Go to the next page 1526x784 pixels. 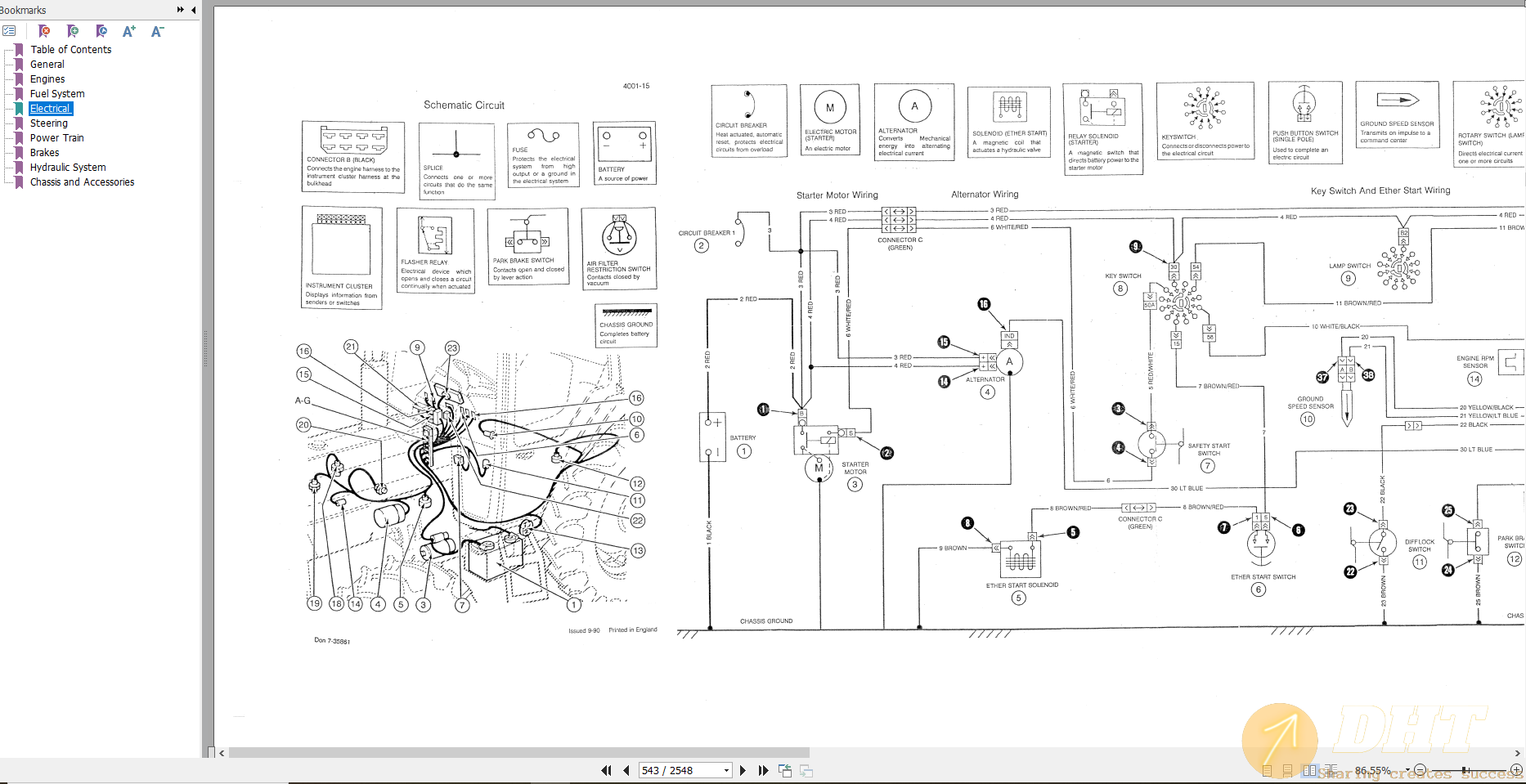(x=743, y=769)
